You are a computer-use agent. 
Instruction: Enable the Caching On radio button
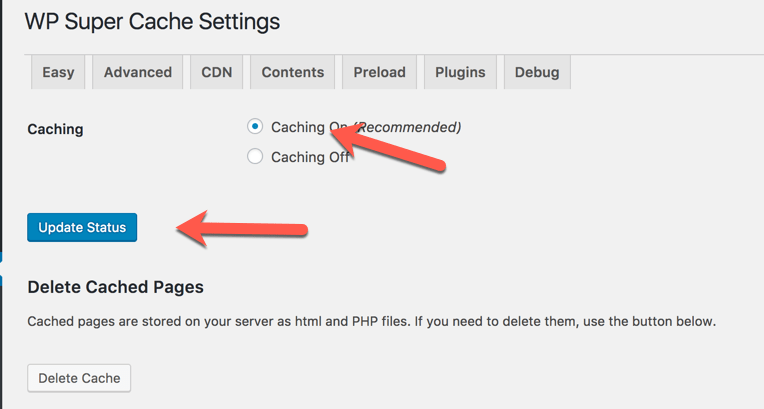(x=255, y=127)
